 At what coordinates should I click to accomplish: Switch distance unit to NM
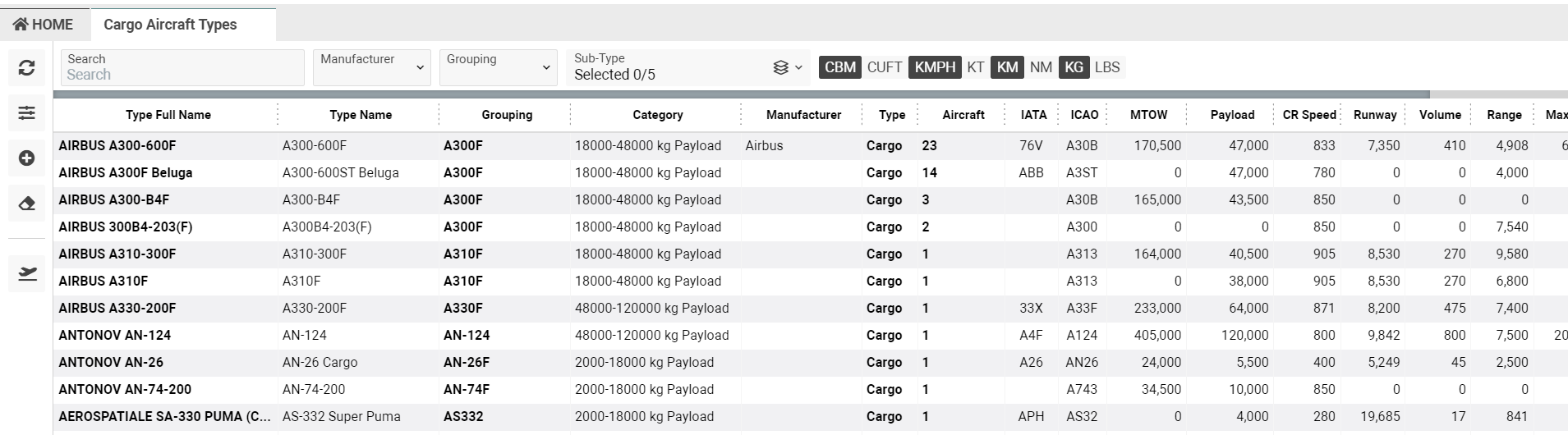click(x=1040, y=67)
